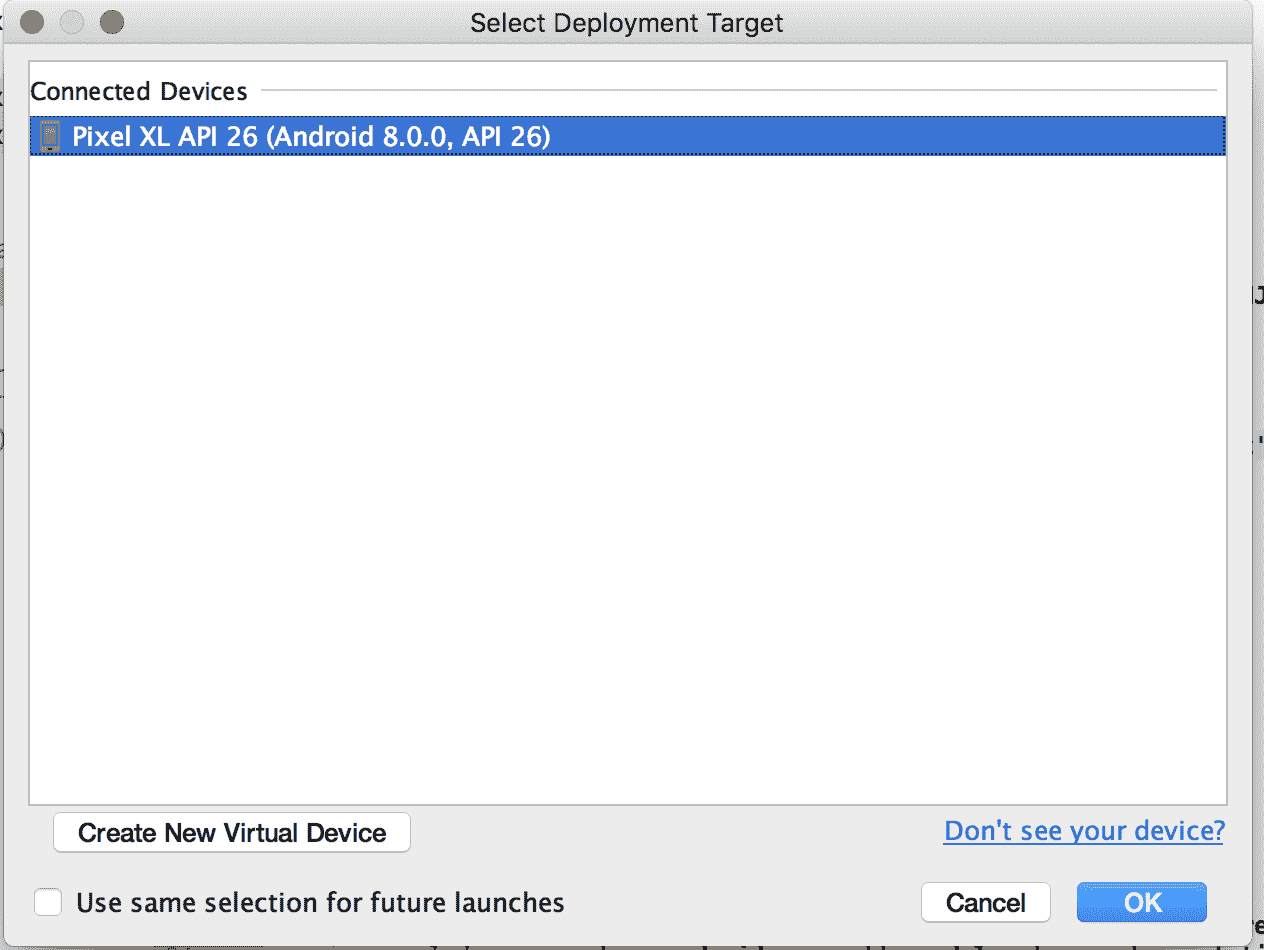Confirm with the OK button
The image size is (1264, 950).
(1142, 902)
